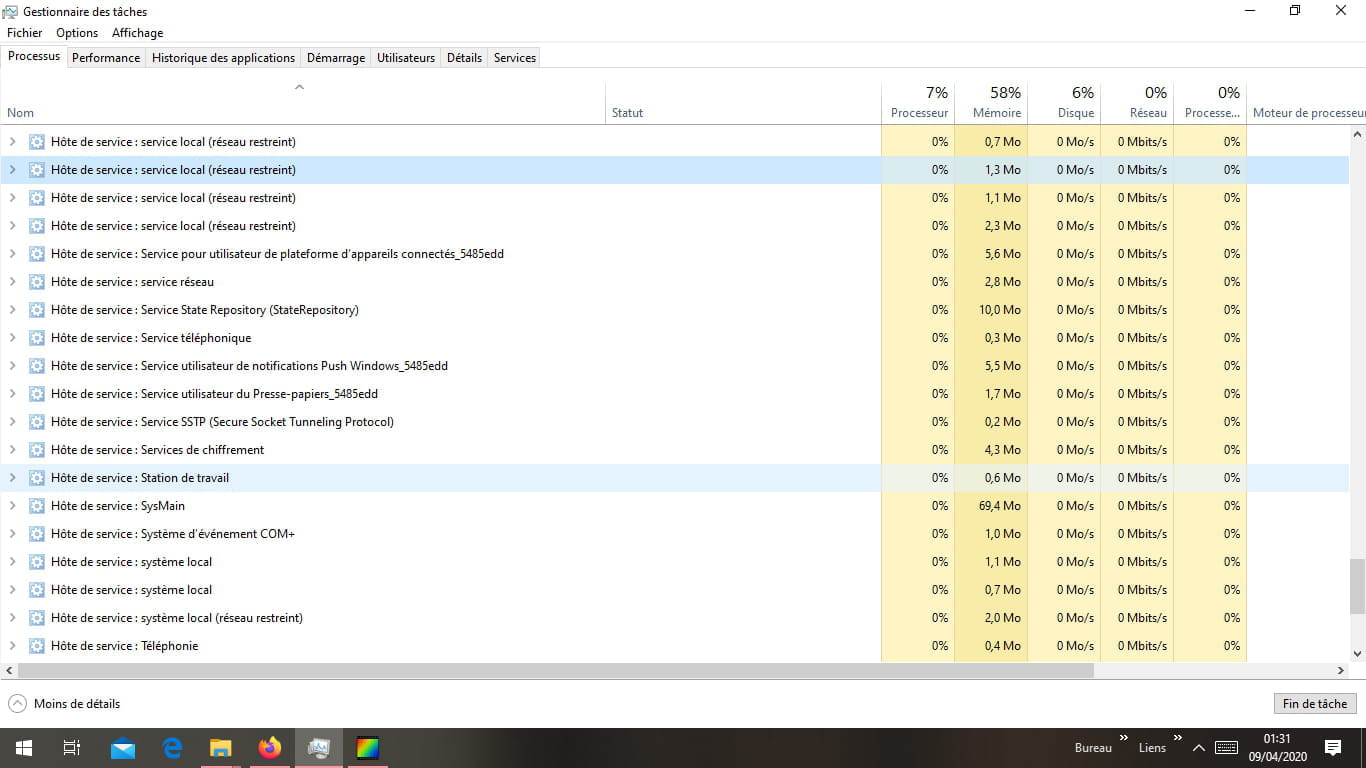
Task: Open the Services tab
Action: (515, 58)
